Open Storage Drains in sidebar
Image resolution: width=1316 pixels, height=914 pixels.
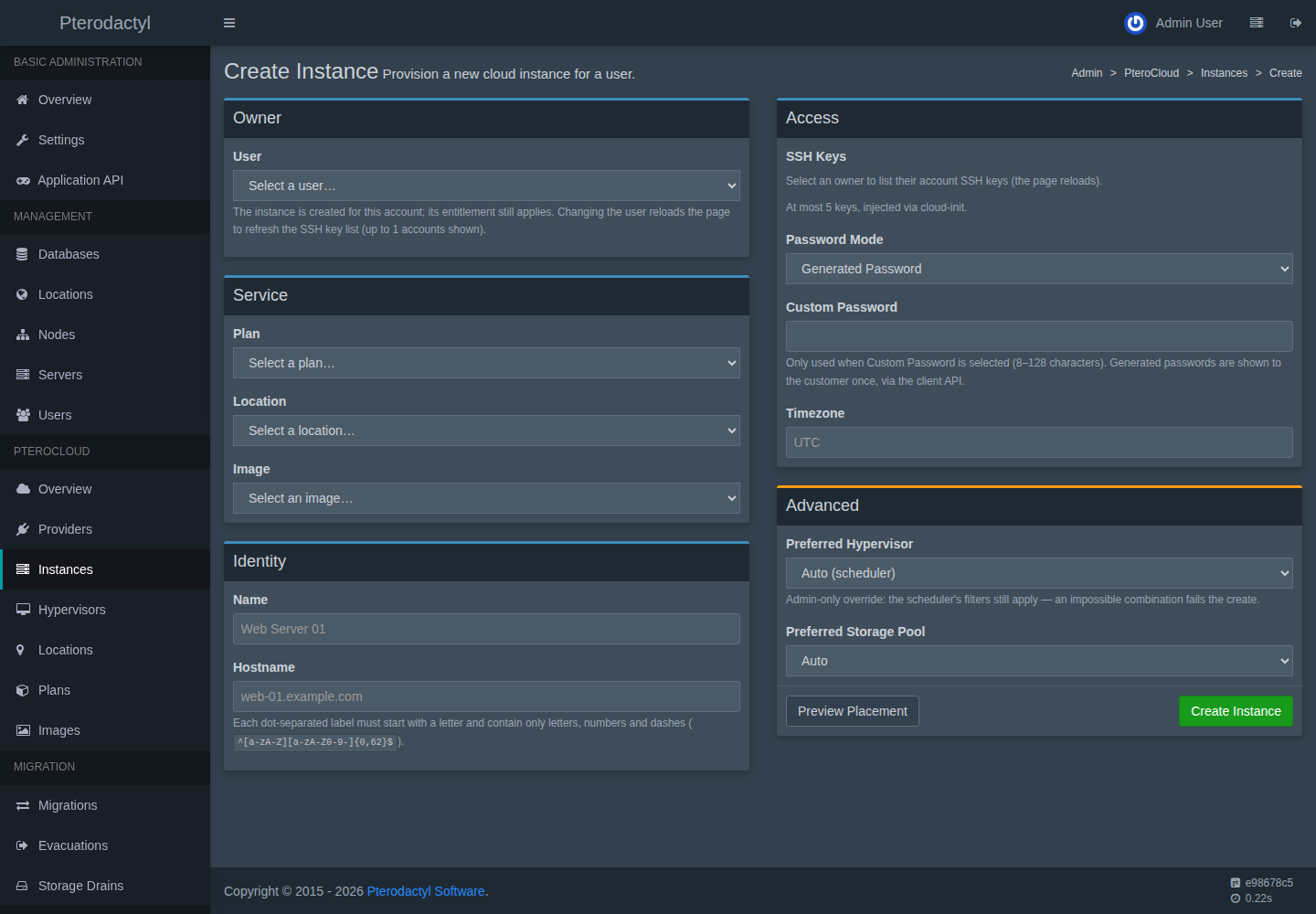coord(105,886)
